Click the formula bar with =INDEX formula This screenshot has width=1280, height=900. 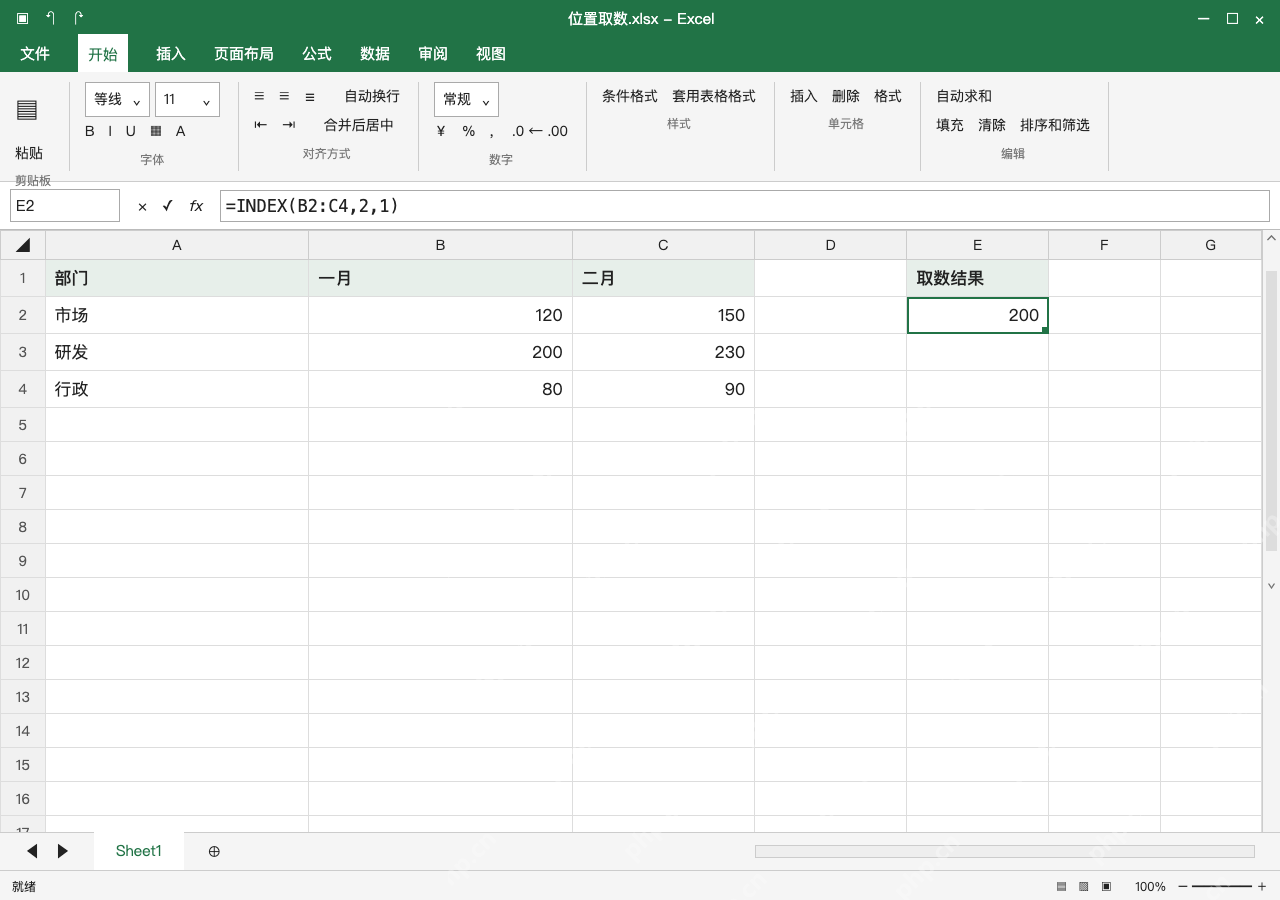point(745,206)
